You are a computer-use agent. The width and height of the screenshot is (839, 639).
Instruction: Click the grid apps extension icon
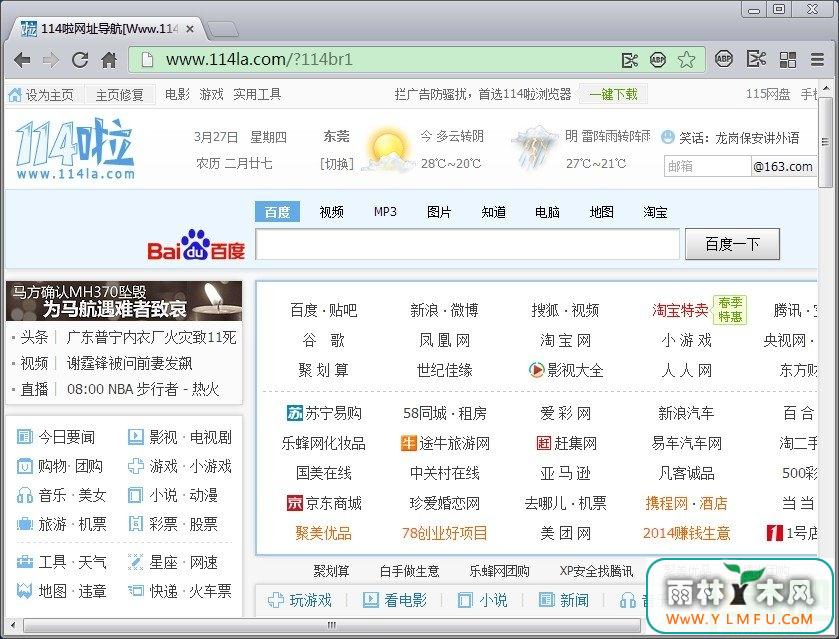[x=788, y=59]
